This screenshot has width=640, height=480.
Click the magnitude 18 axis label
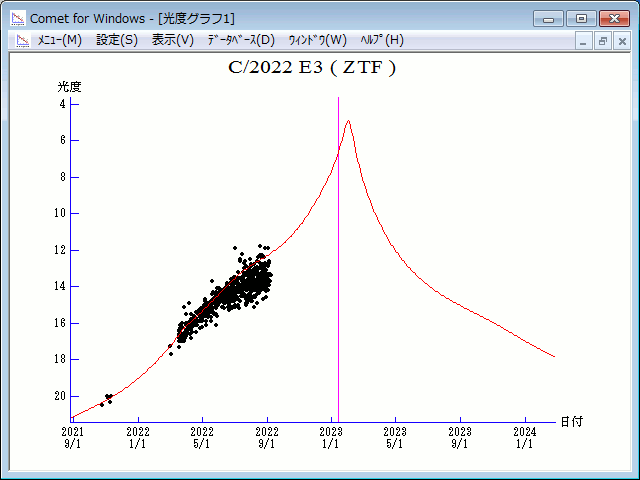tap(60, 359)
